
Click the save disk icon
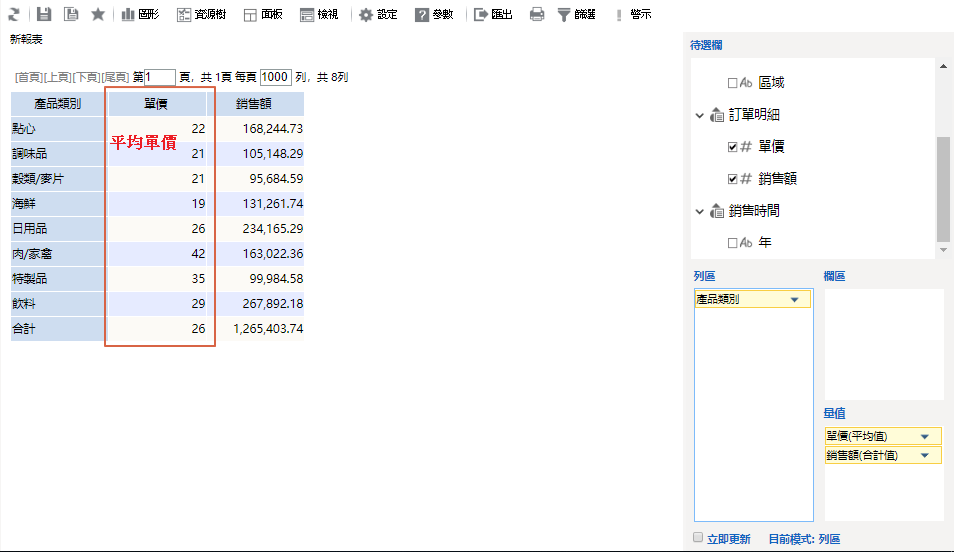coord(44,14)
